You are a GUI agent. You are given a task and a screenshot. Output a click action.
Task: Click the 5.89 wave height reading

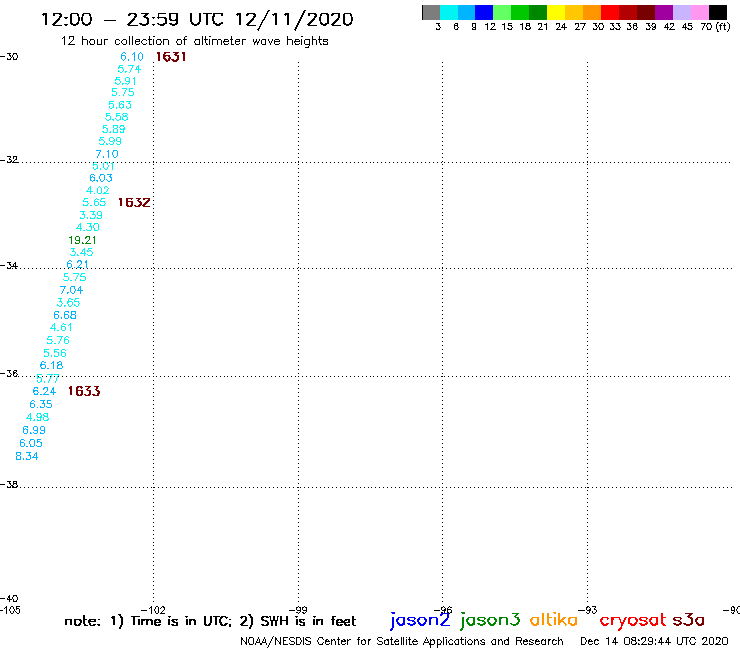coord(114,129)
